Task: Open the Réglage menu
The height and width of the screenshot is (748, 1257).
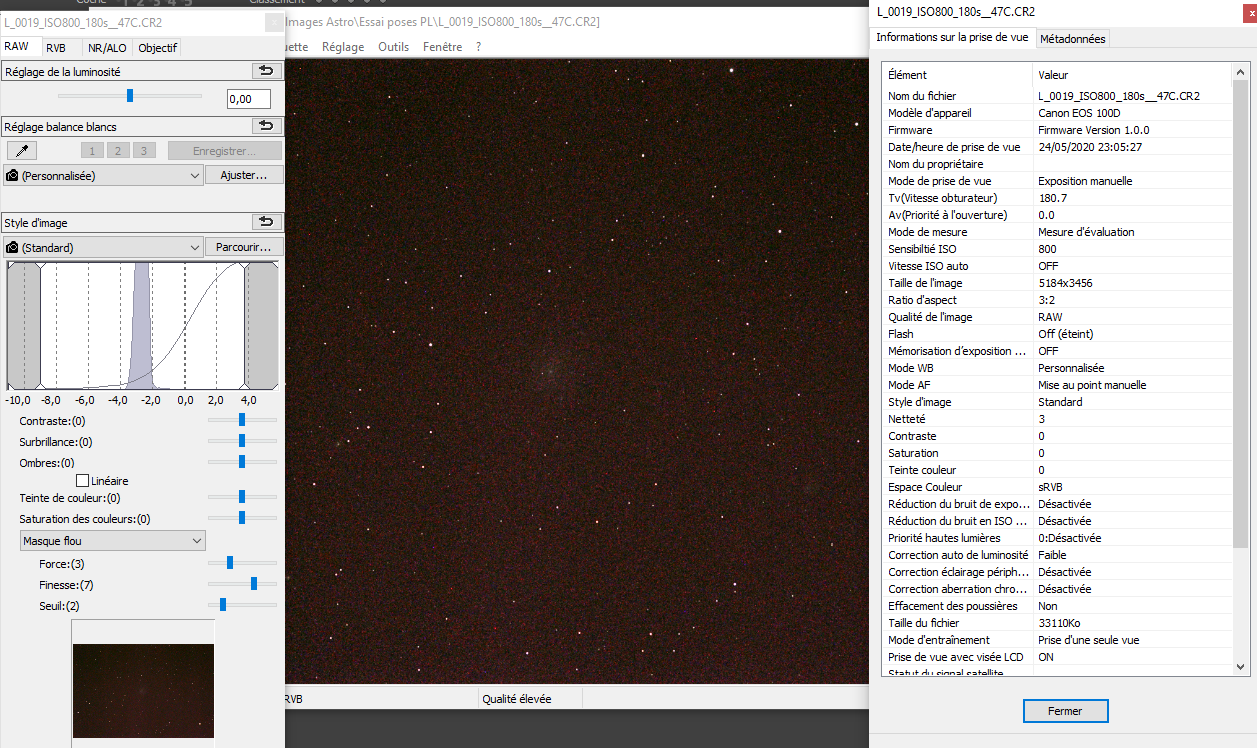Action: pyautogui.click(x=343, y=46)
